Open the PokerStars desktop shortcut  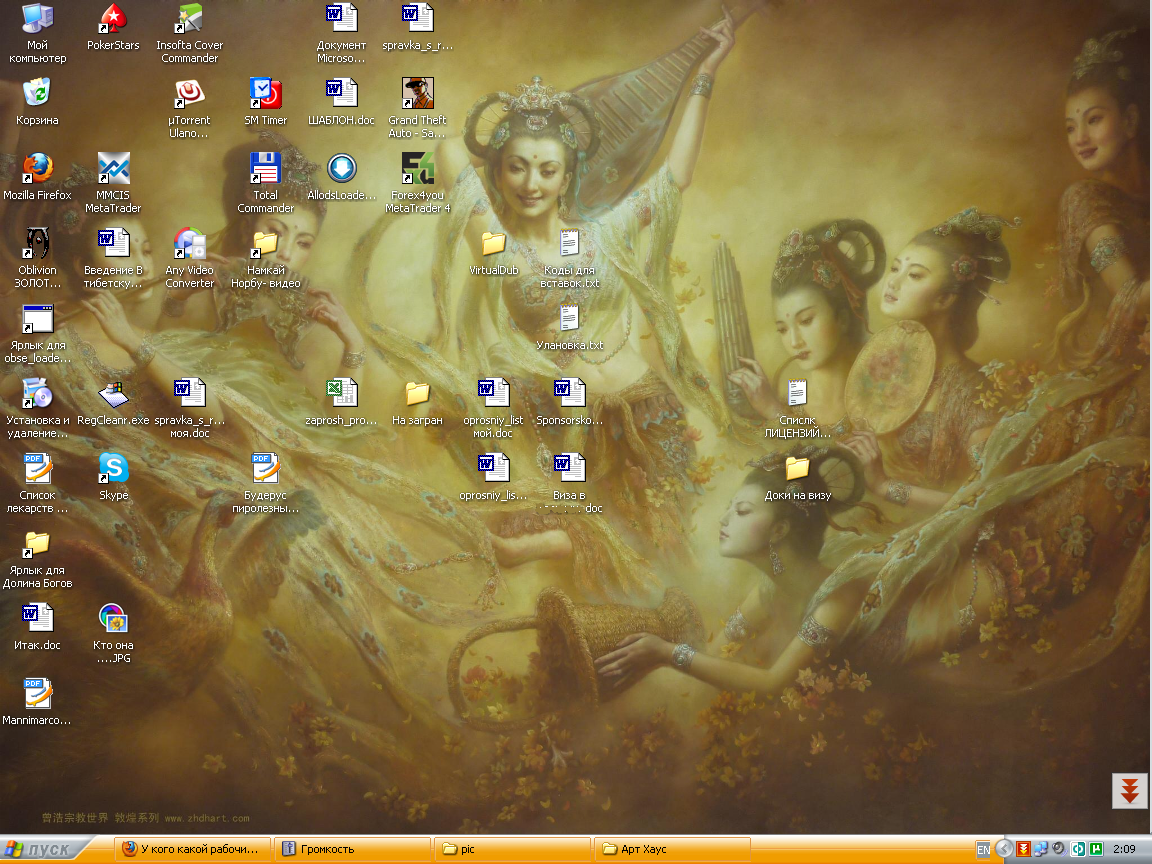pos(113,19)
